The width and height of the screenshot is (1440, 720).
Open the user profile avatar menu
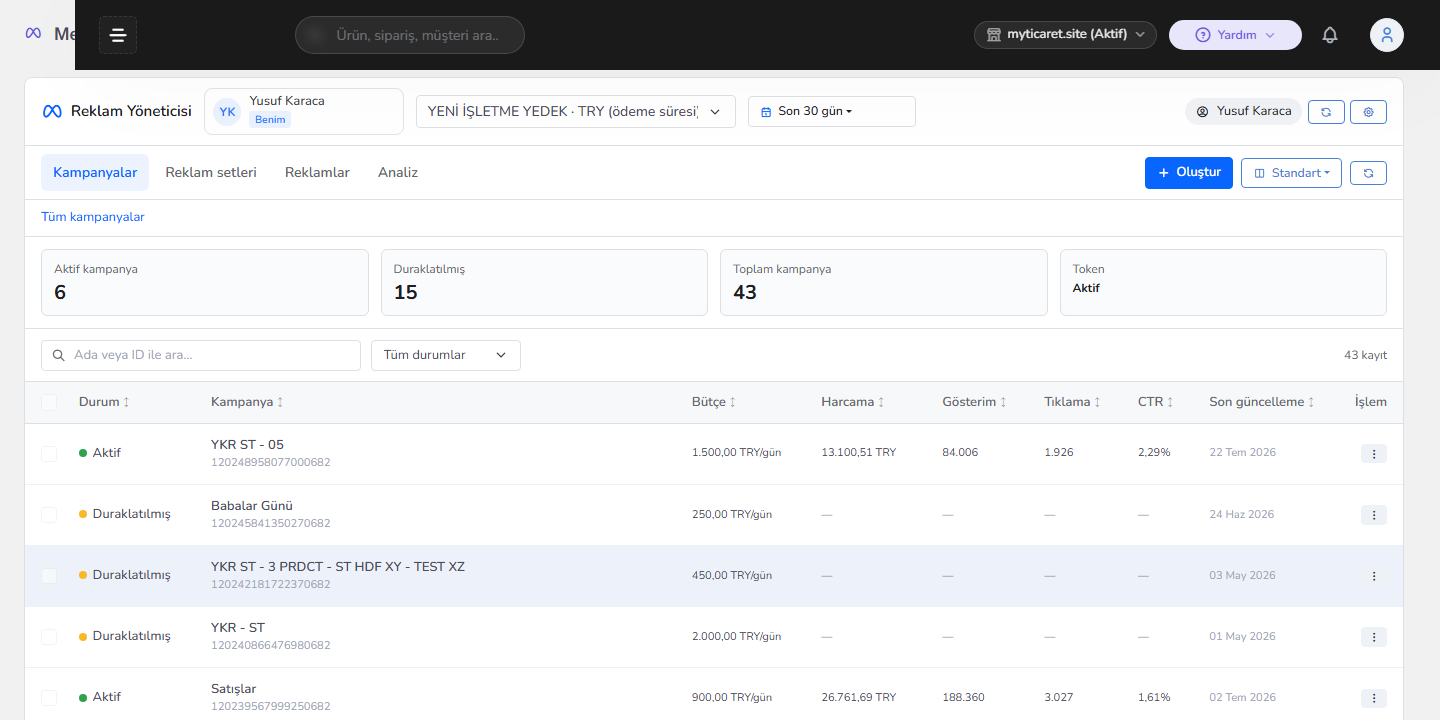1387,35
